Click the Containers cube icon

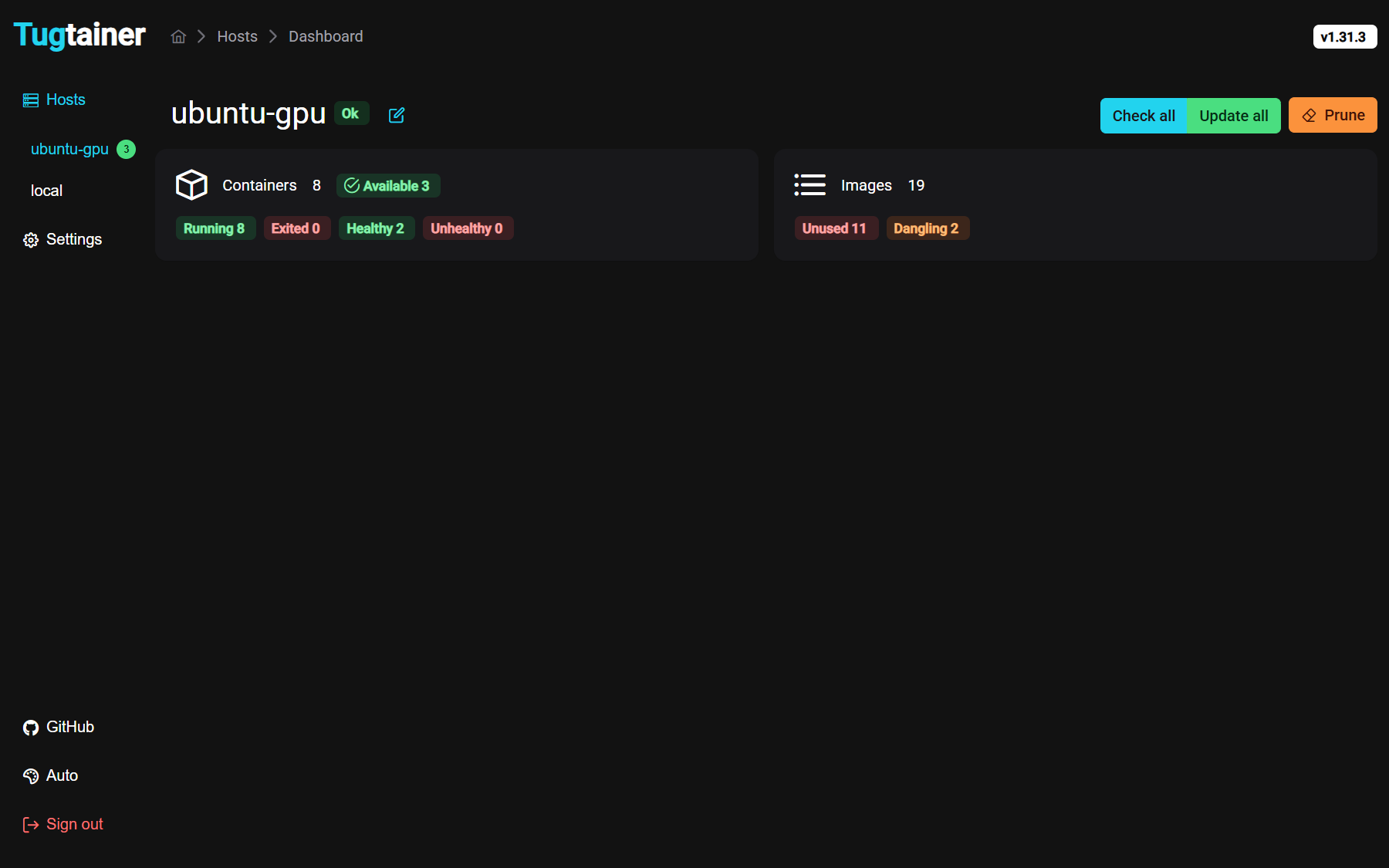[x=191, y=185]
